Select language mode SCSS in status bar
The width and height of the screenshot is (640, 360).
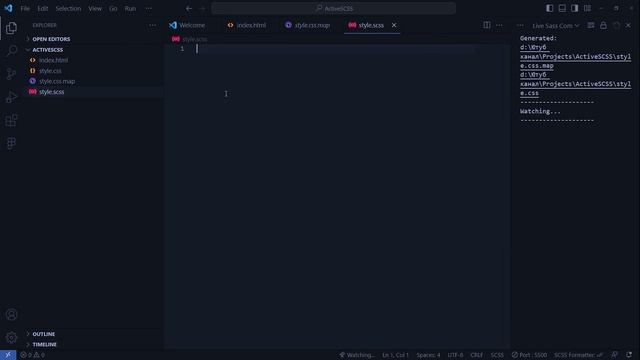coord(497,355)
